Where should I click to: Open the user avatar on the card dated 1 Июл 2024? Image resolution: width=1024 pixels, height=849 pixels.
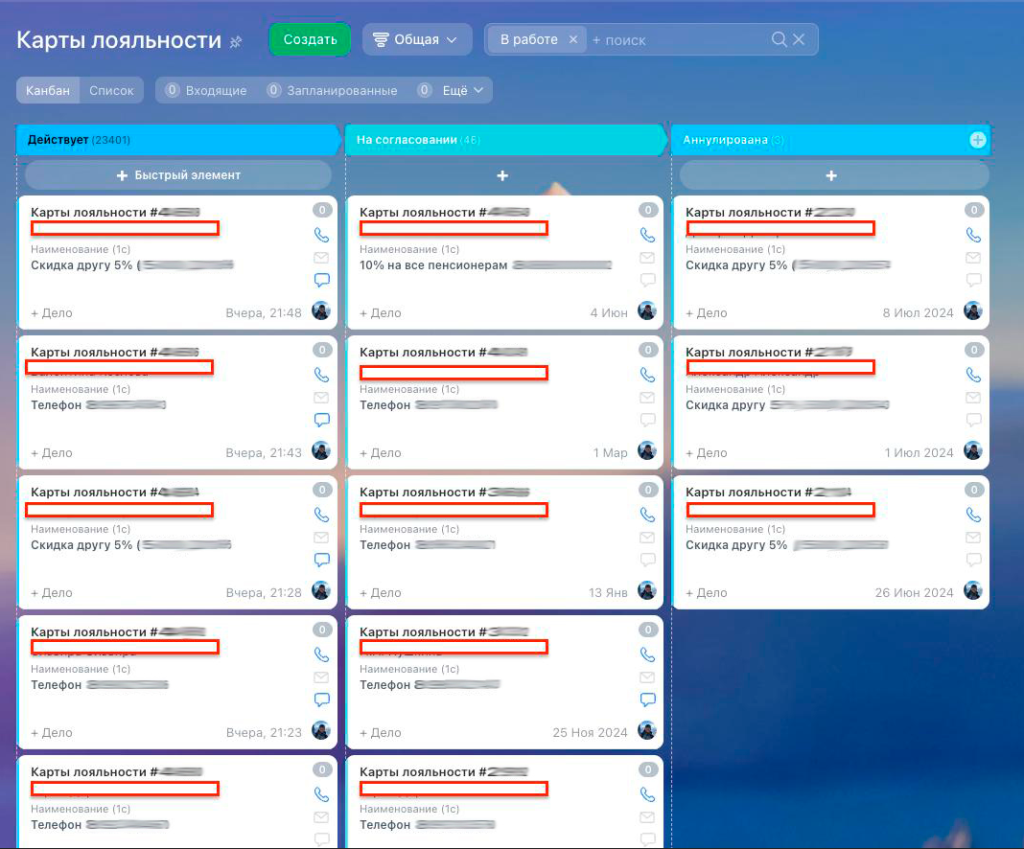973,451
